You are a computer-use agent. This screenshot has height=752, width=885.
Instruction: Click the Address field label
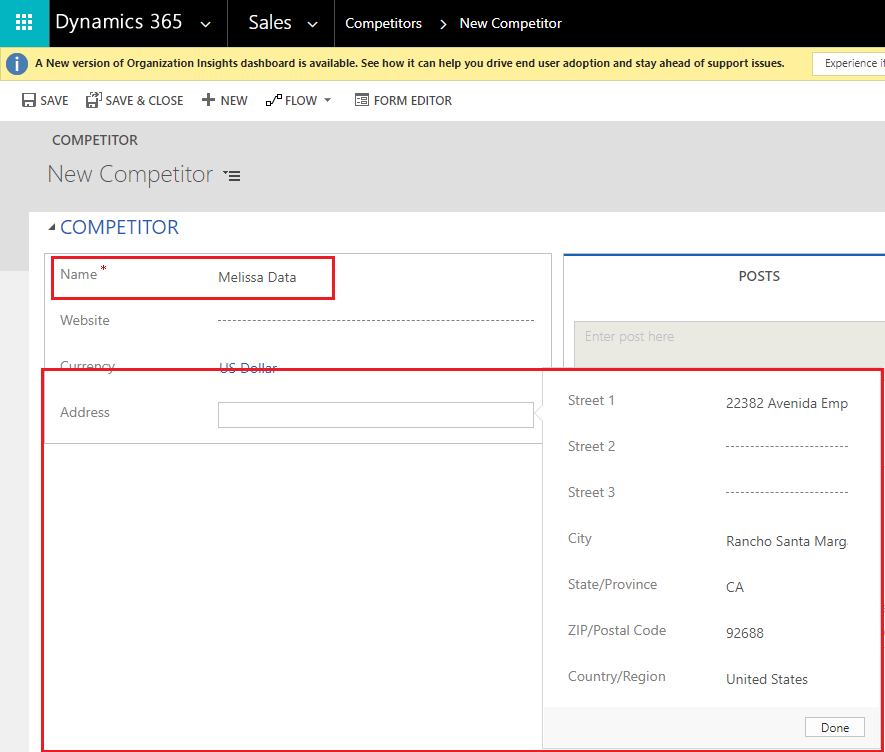(85, 412)
